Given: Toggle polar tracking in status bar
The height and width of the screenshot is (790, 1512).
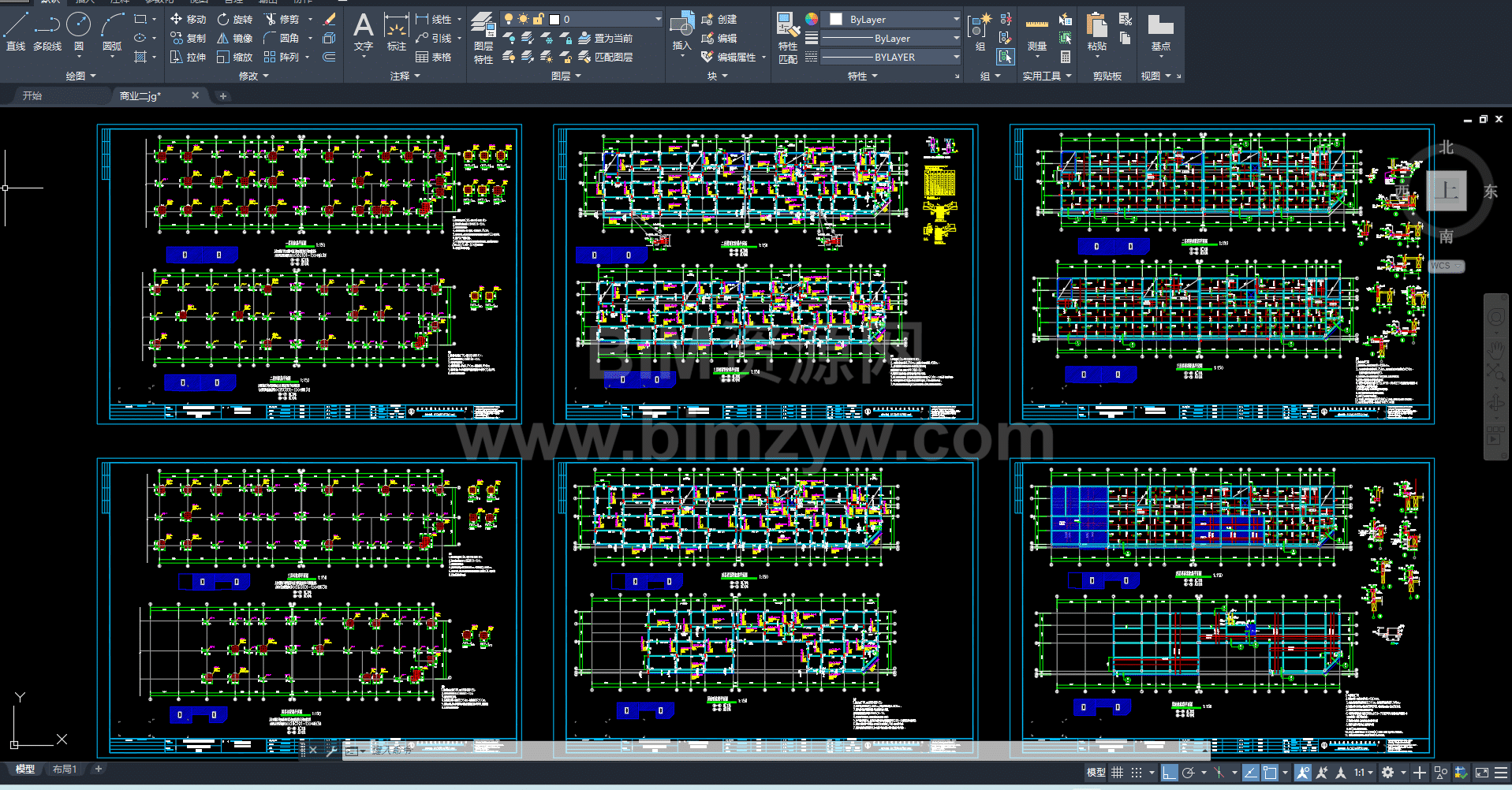Looking at the screenshot, I should coord(1189,773).
